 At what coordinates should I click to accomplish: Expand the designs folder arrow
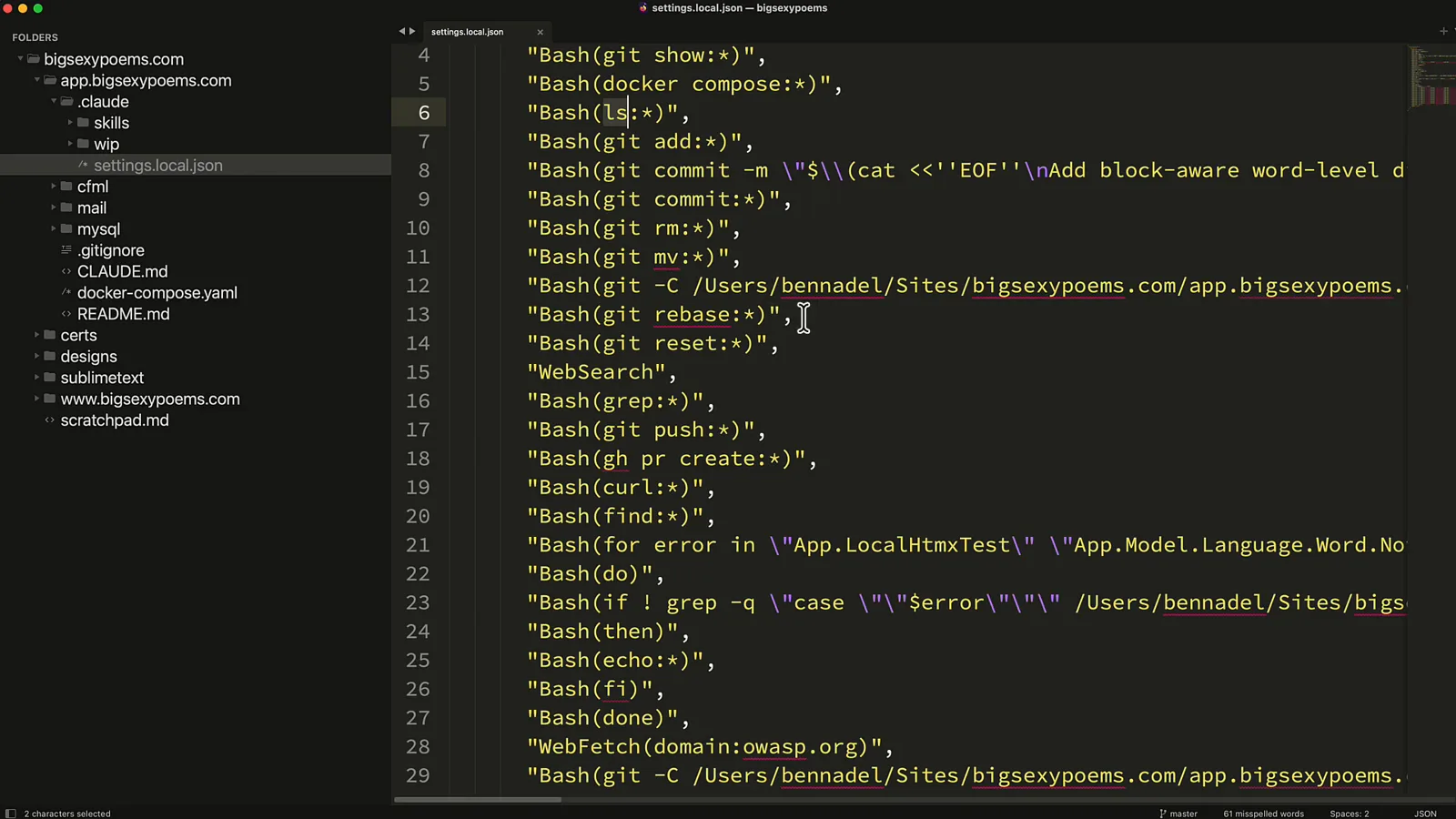click(x=37, y=356)
